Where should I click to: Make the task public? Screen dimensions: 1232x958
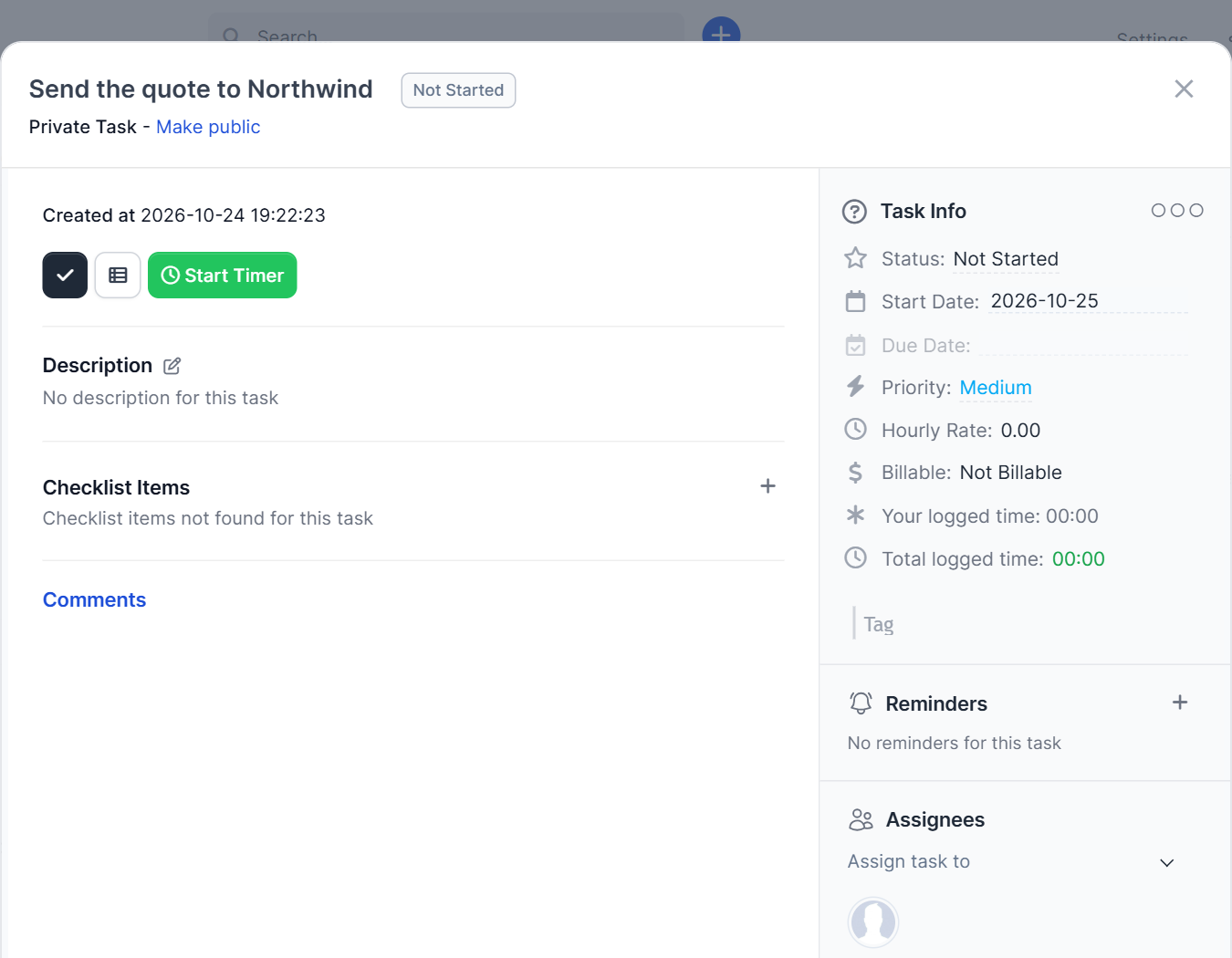(x=208, y=127)
